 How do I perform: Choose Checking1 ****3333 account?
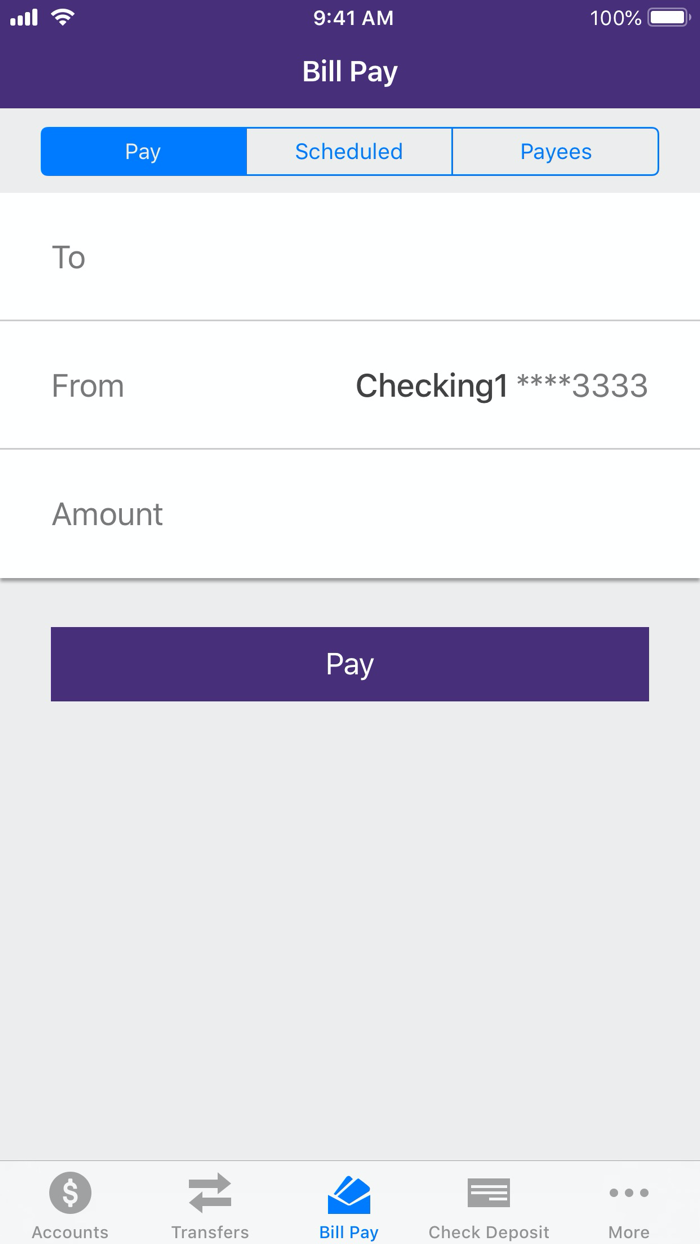501,385
